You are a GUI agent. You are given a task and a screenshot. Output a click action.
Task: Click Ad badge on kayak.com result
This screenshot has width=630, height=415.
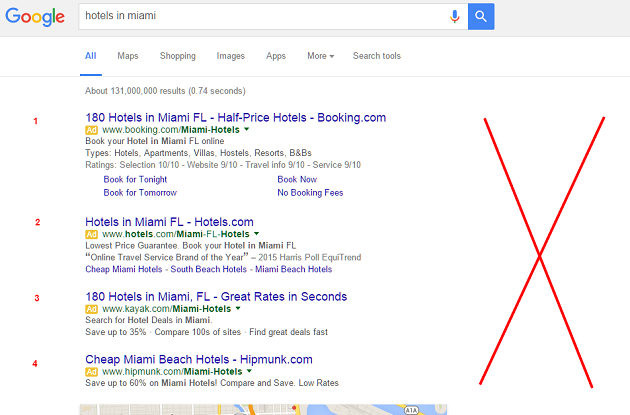point(91,309)
